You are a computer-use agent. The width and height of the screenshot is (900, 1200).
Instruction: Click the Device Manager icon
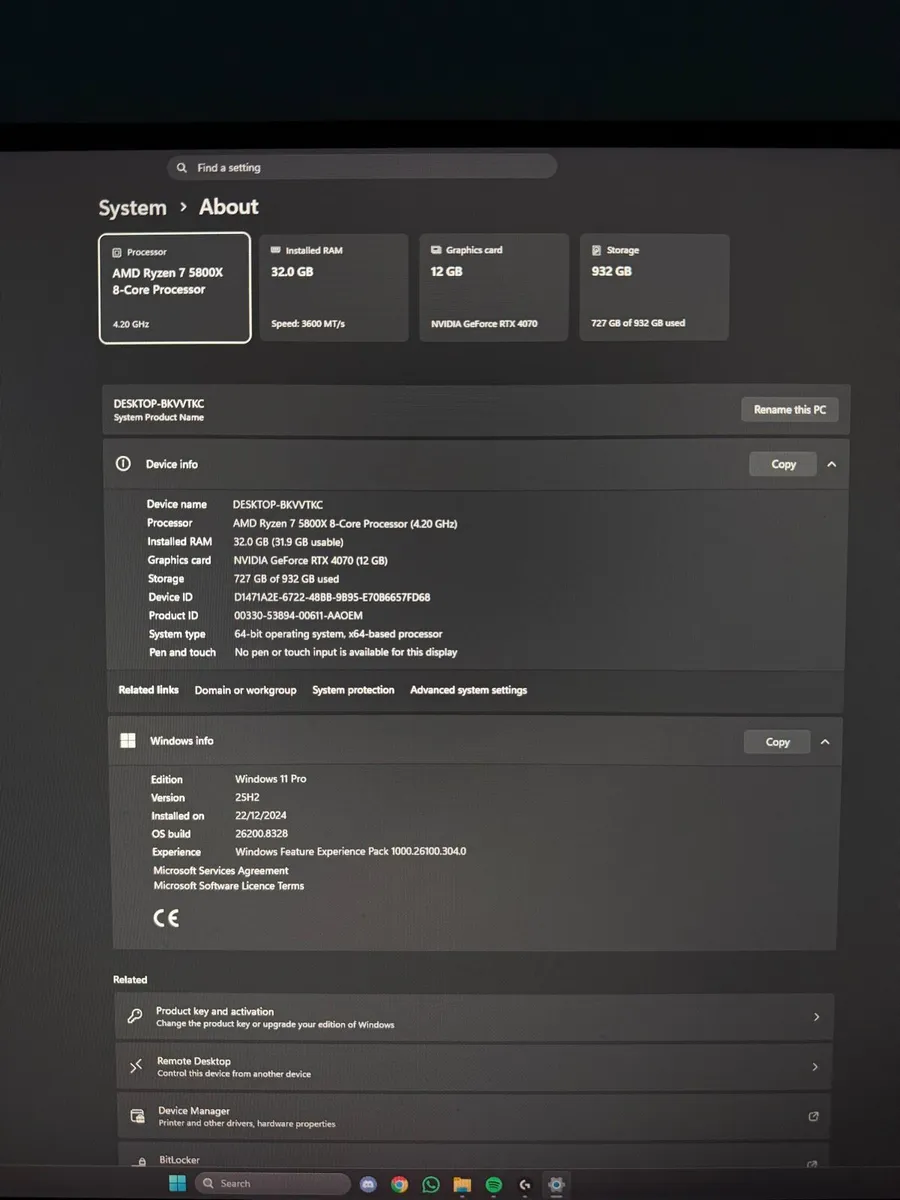pyautogui.click(x=138, y=1116)
